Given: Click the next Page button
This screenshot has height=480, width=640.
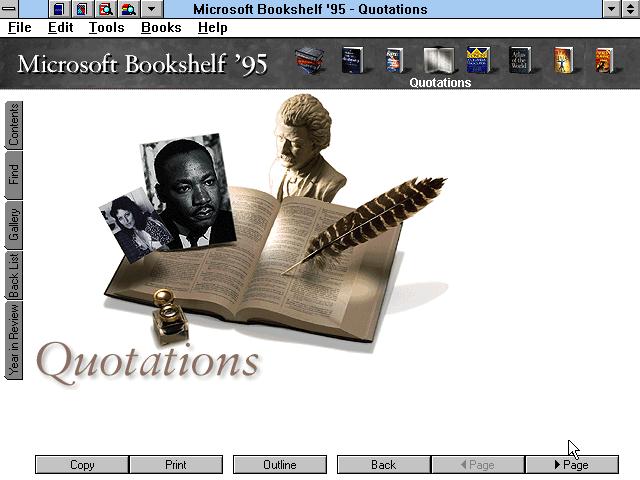Looking at the screenshot, I should (x=572, y=465).
